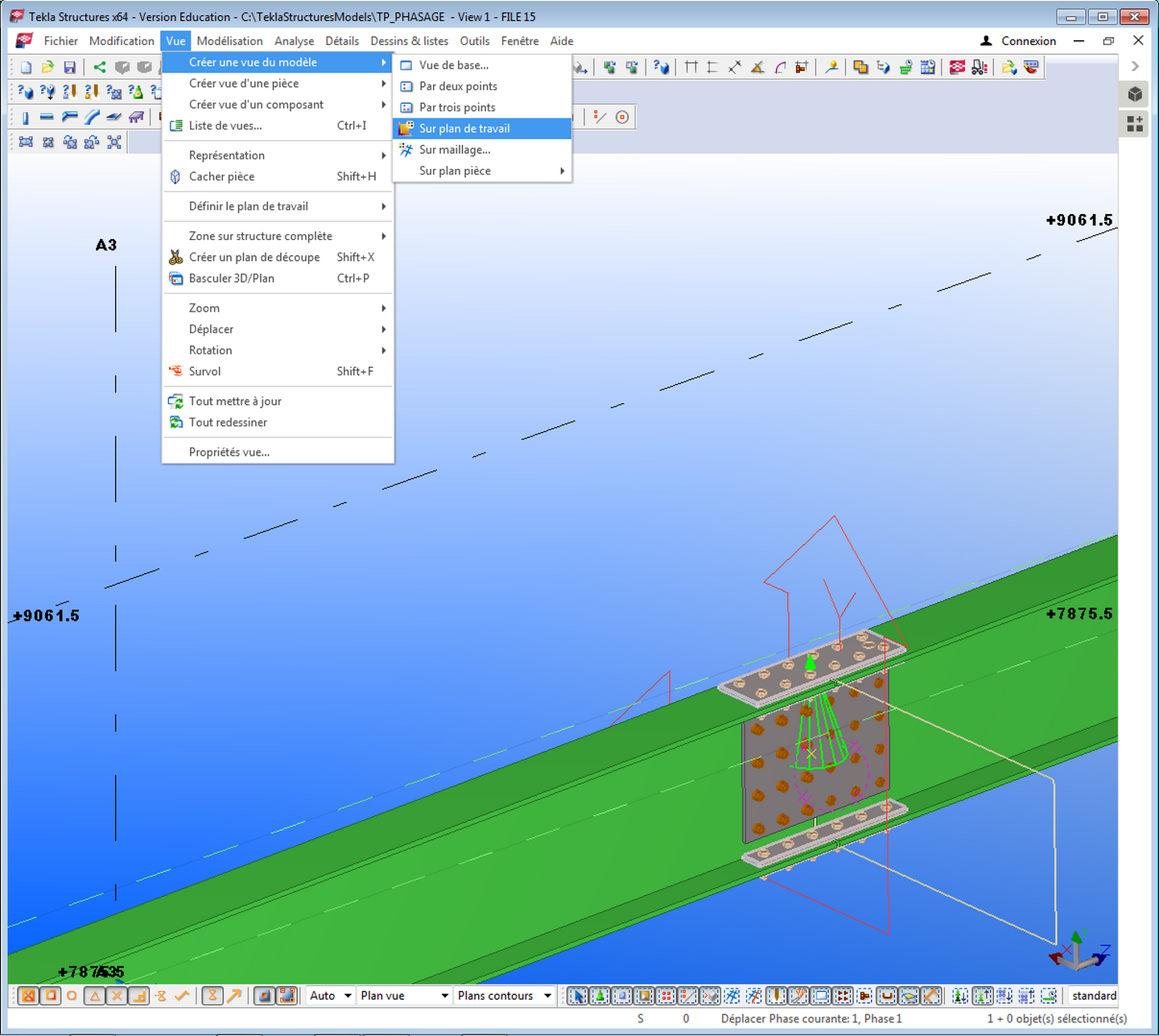Click the add construction circle icon
1159x1036 pixels.
click(621, 117)
